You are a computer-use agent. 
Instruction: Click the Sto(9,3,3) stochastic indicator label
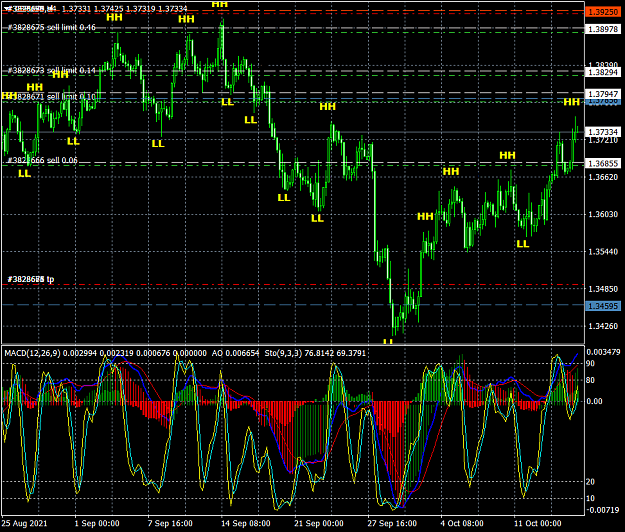tap(283, 353)
